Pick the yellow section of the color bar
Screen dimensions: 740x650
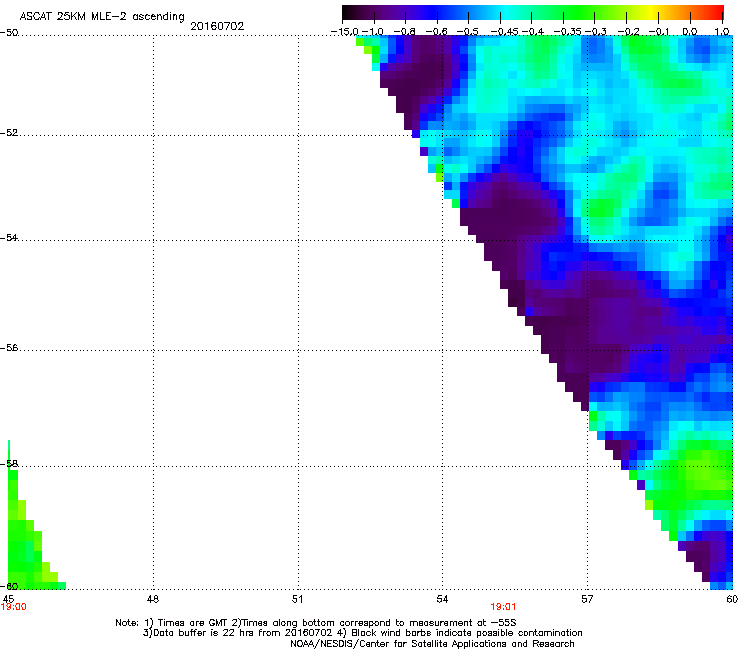pyautogui.click(x=650, y=12)
